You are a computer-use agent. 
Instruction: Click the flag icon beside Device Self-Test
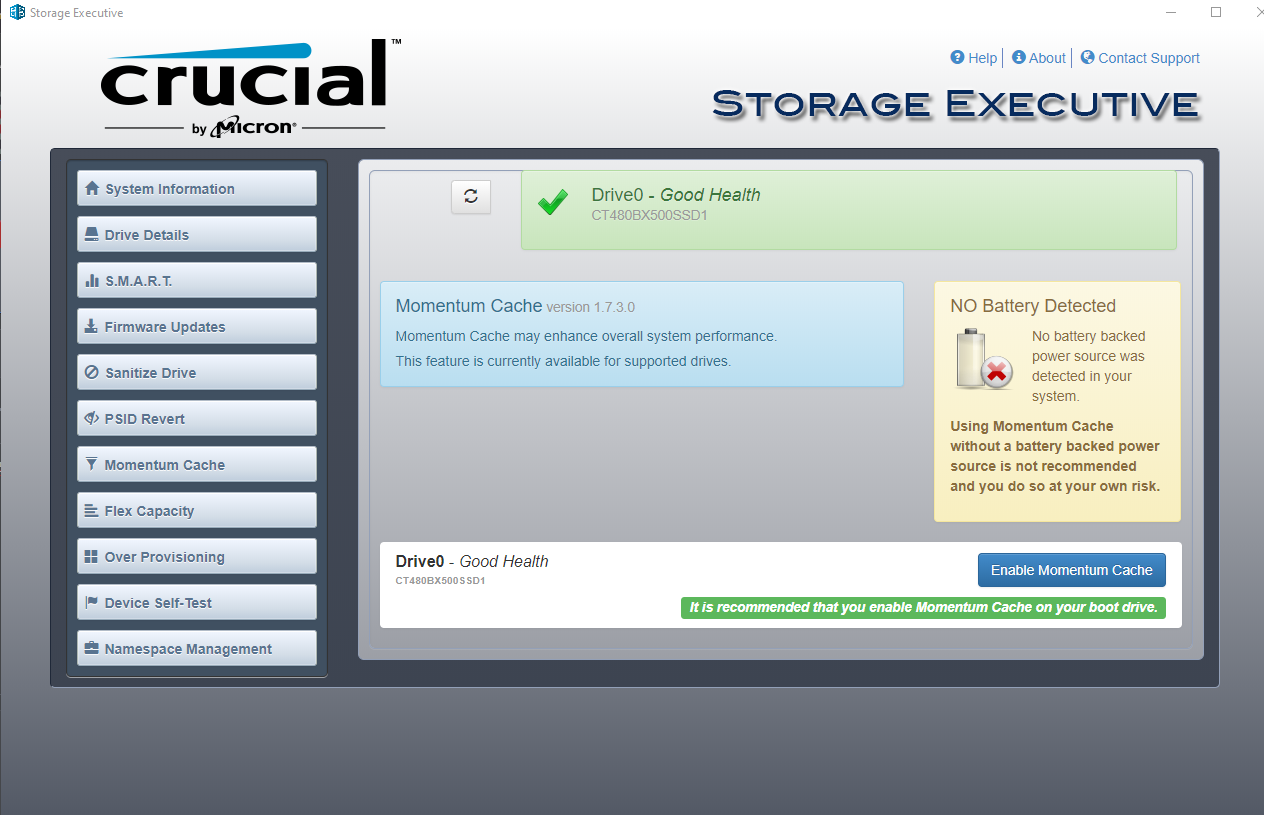coord(92,602)
